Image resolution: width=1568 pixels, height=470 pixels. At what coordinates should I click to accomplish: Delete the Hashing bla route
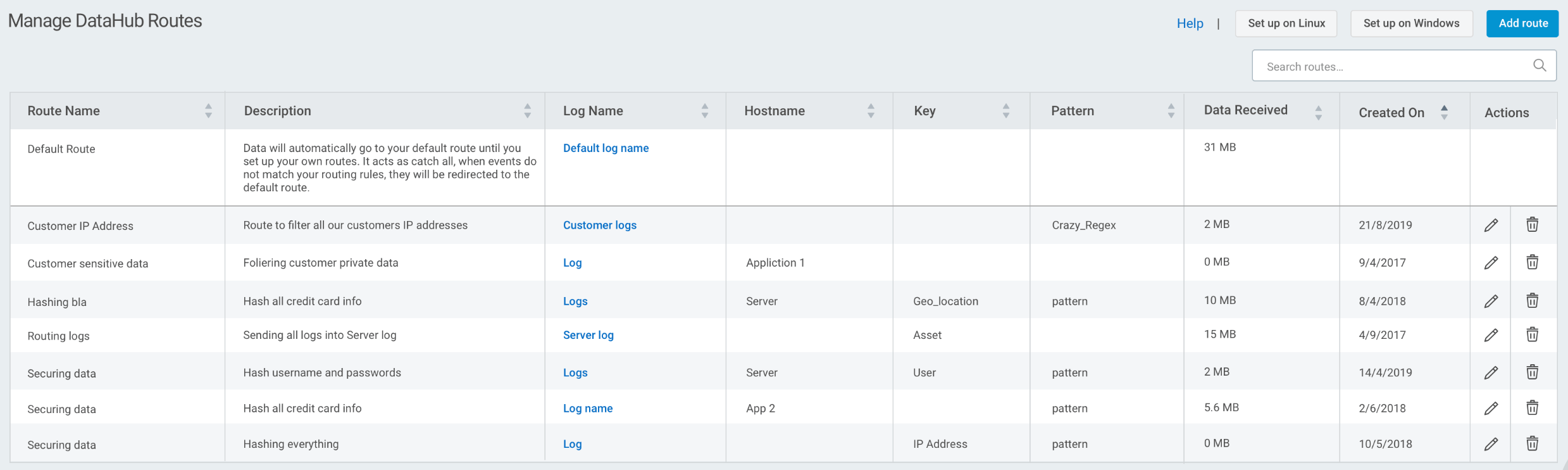(1532, 300)
